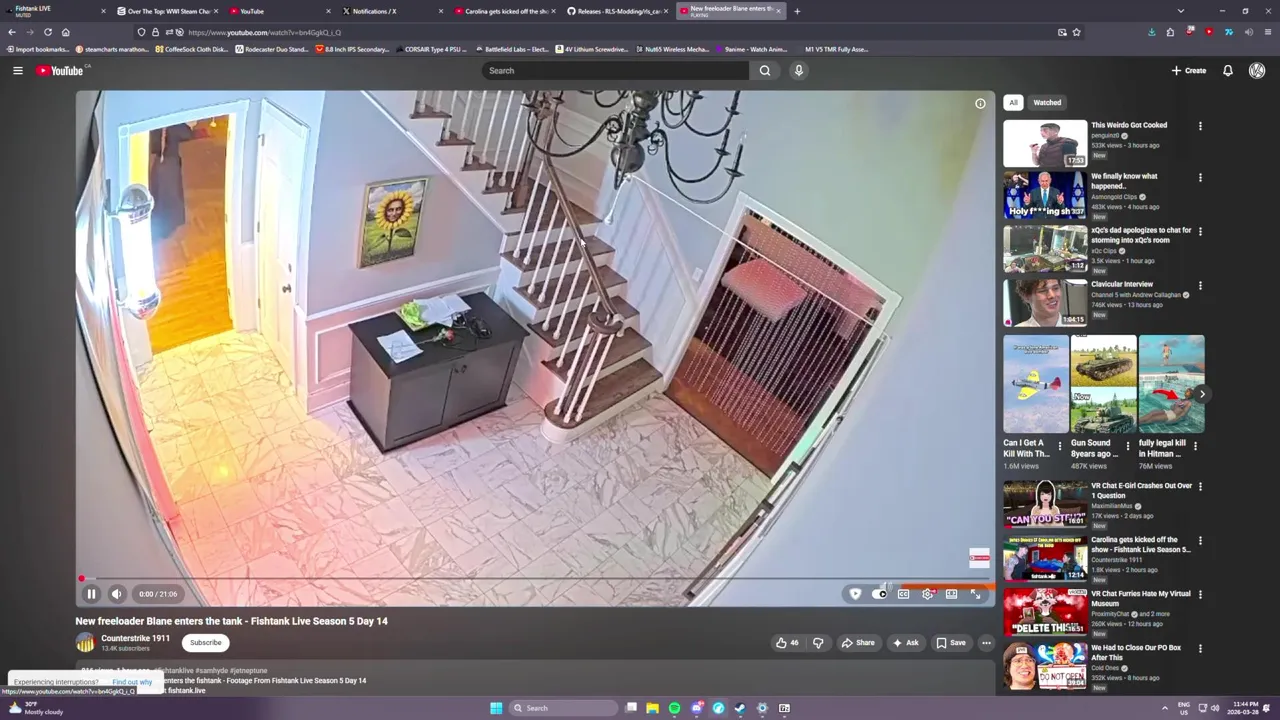Open the browser application menu
This screenshot has height=720, width=1280.
(1268, 32)
